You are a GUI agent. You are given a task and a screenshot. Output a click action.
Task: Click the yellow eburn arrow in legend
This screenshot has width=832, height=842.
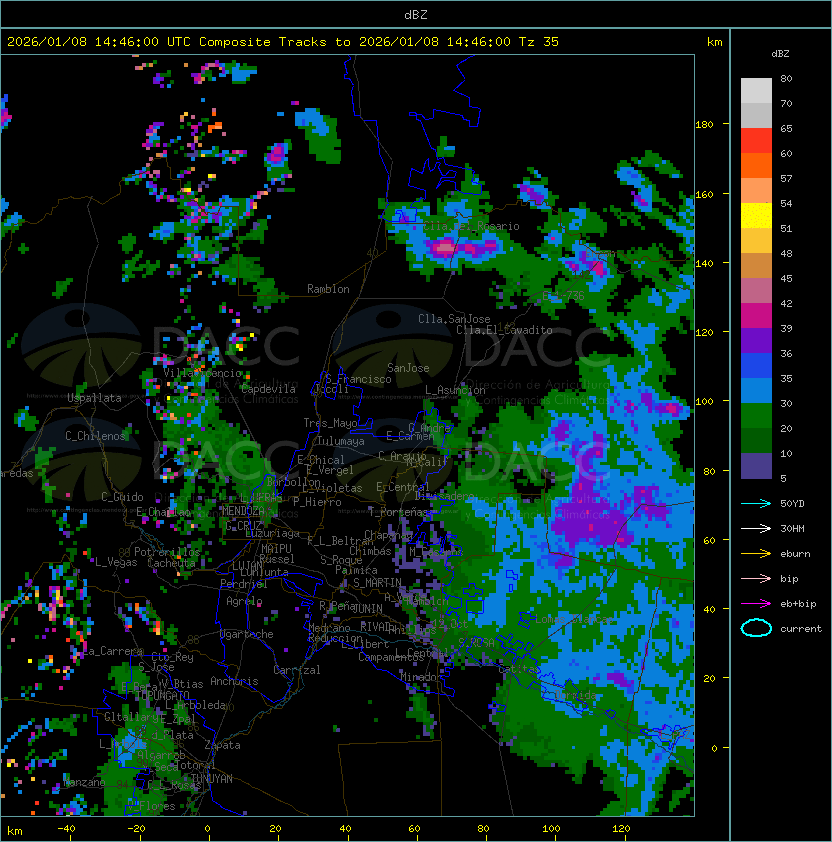756,554
